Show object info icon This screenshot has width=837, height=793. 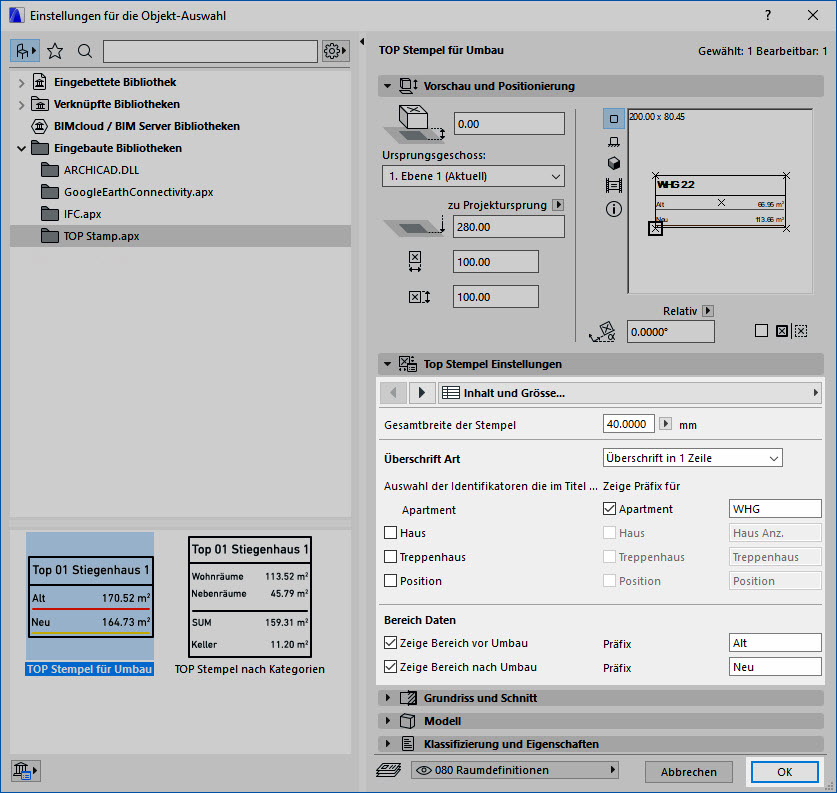click(x=614, y=209)
